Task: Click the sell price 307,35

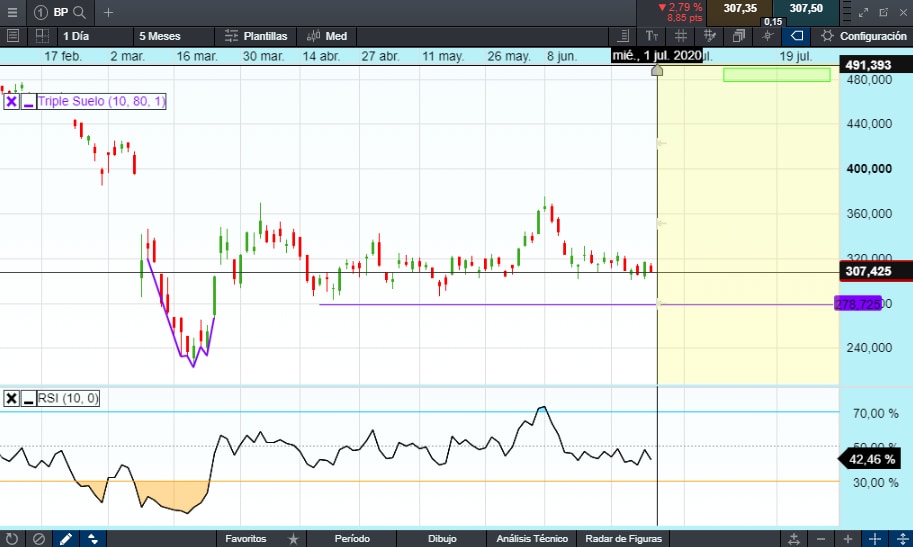Action: click(739, 9)
